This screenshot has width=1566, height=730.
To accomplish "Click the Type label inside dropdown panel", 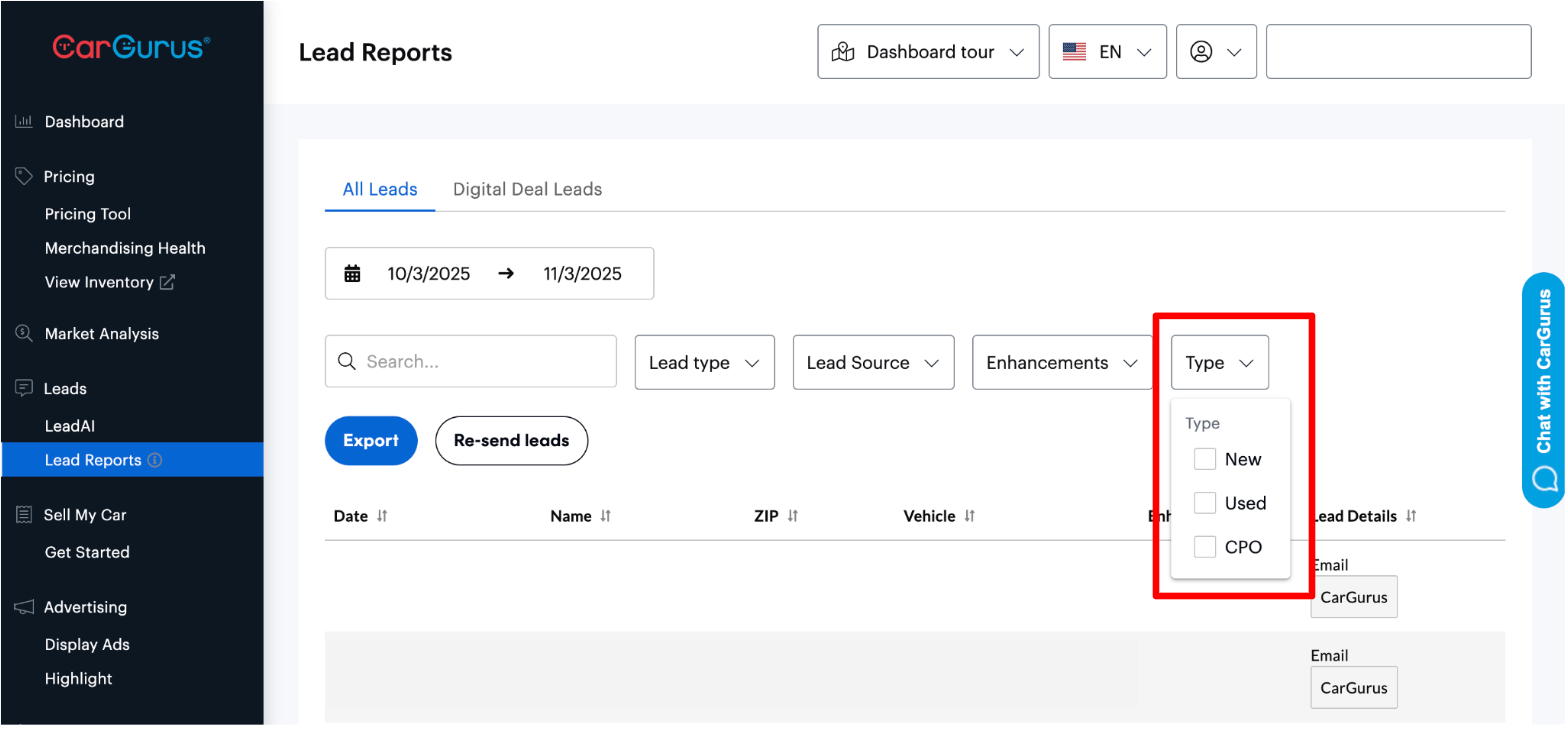I will (x=1203, y=423).
